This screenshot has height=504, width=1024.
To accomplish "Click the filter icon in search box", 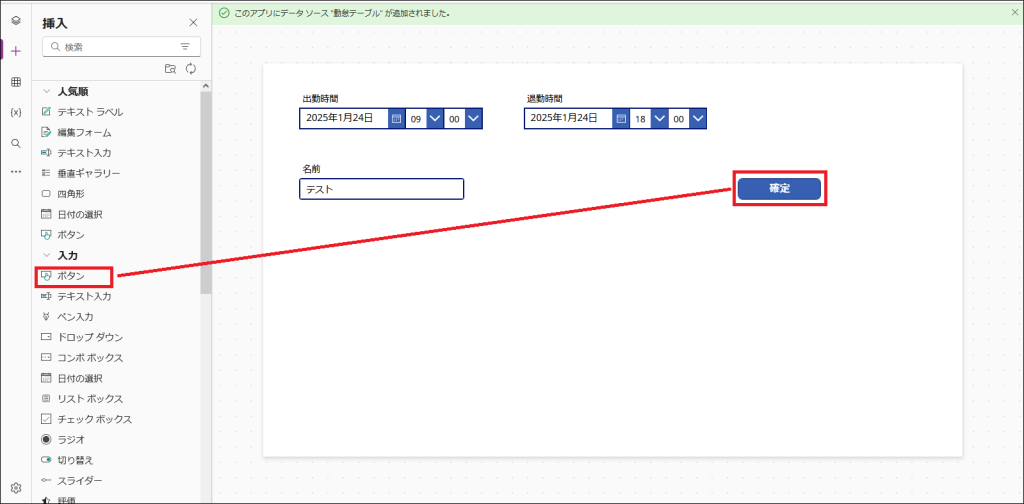I will tap(185, 47).
